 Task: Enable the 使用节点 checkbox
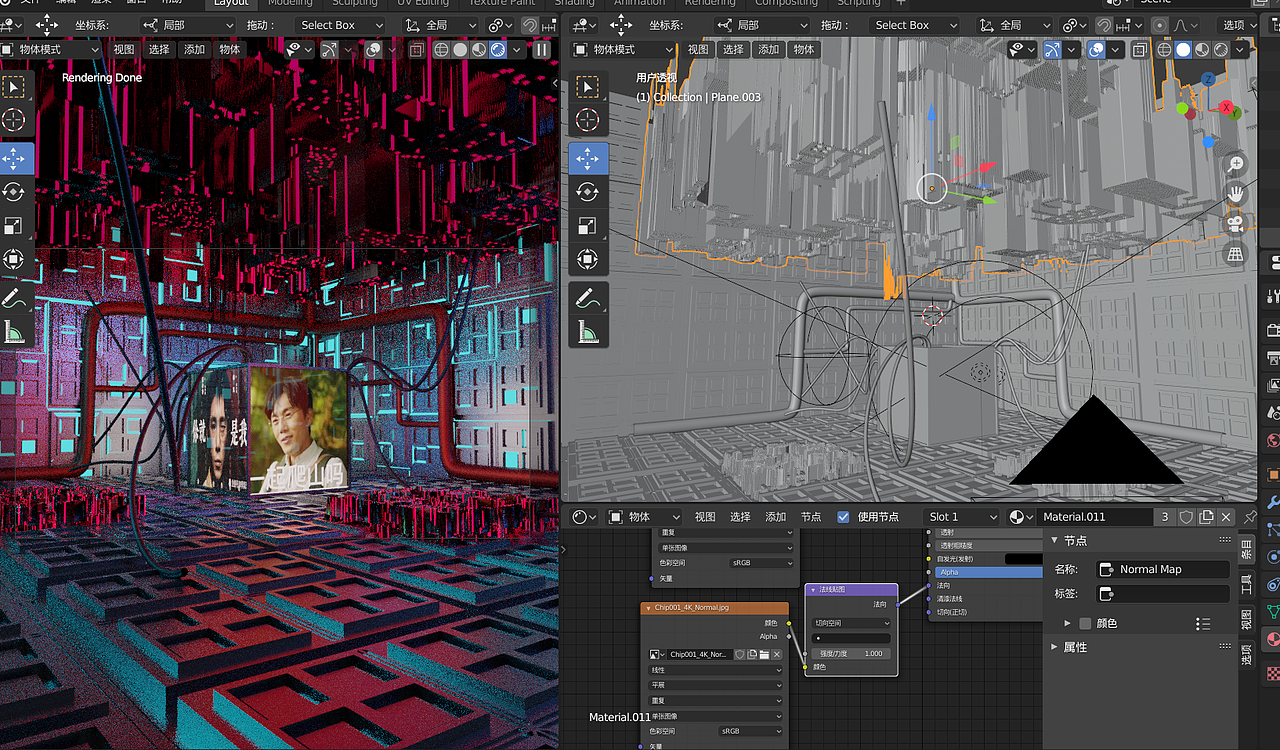pyautogui.click(x=843, y=517)
